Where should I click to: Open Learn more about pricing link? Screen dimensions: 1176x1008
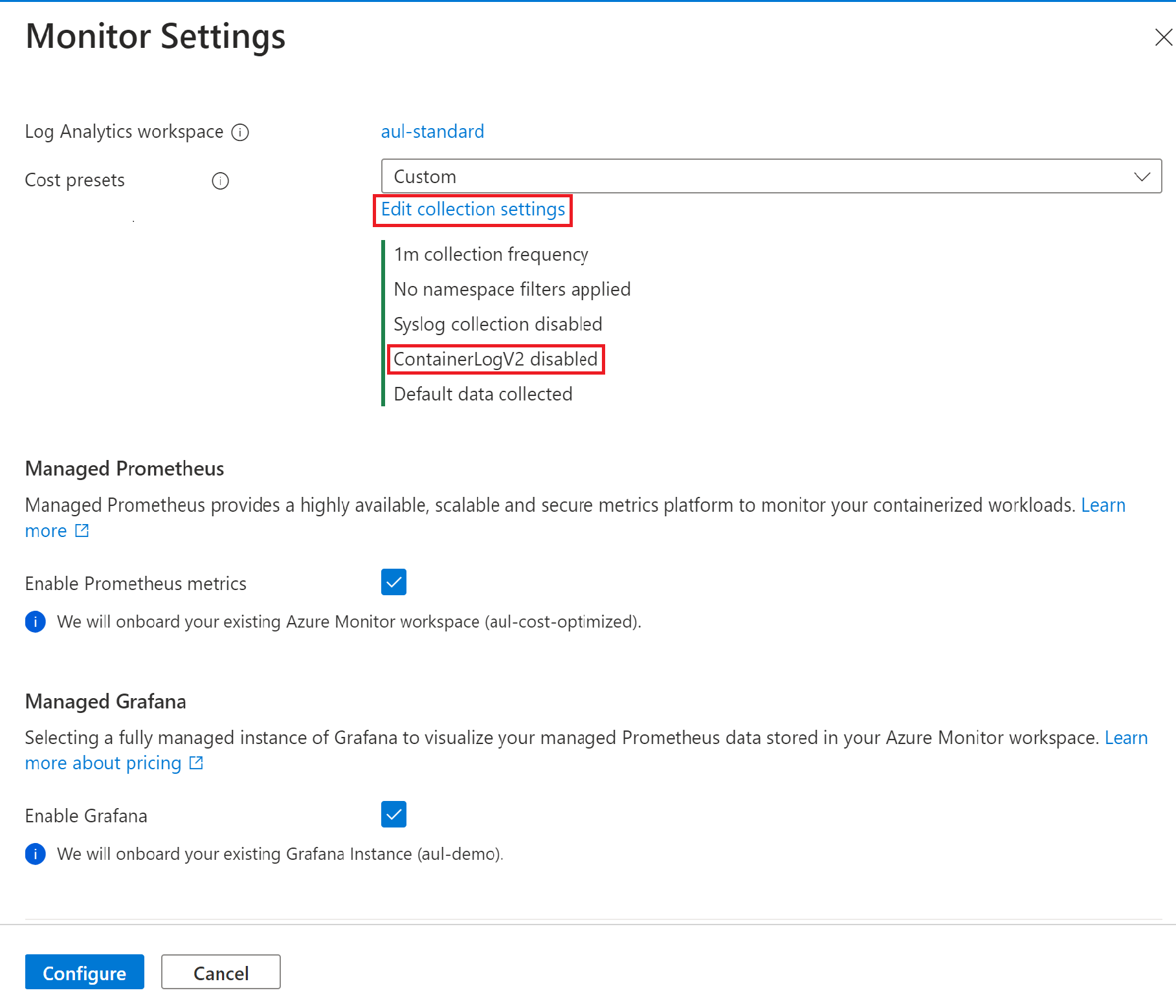103,763
